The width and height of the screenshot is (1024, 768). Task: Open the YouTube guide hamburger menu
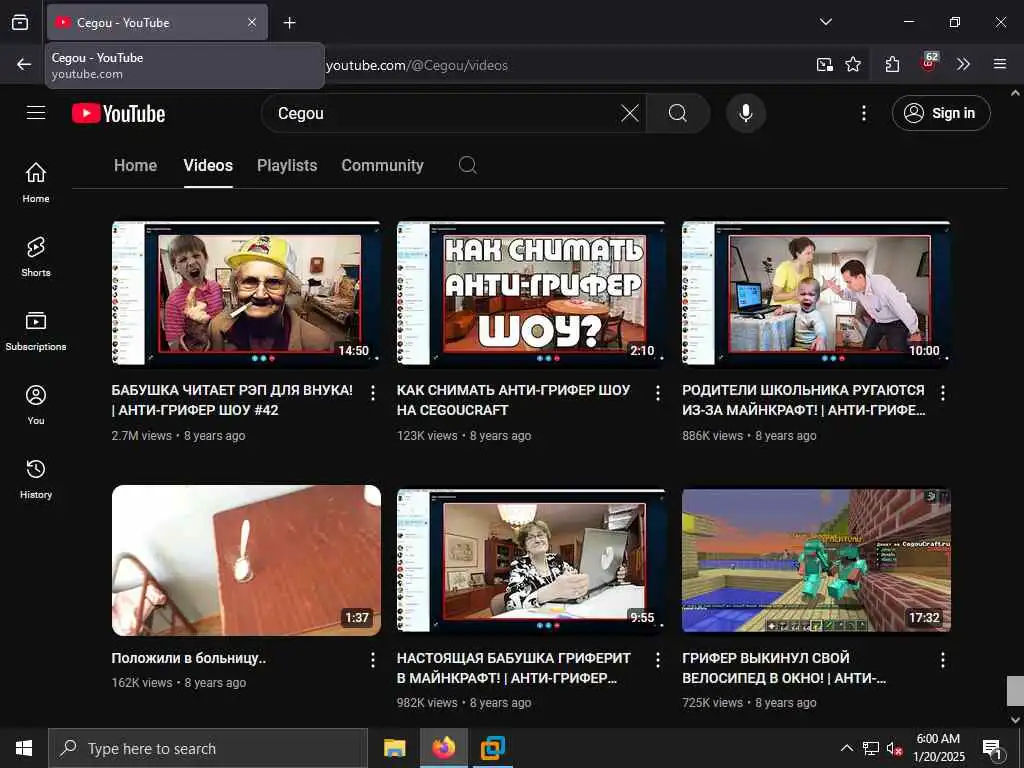click(x=36, y=113)
